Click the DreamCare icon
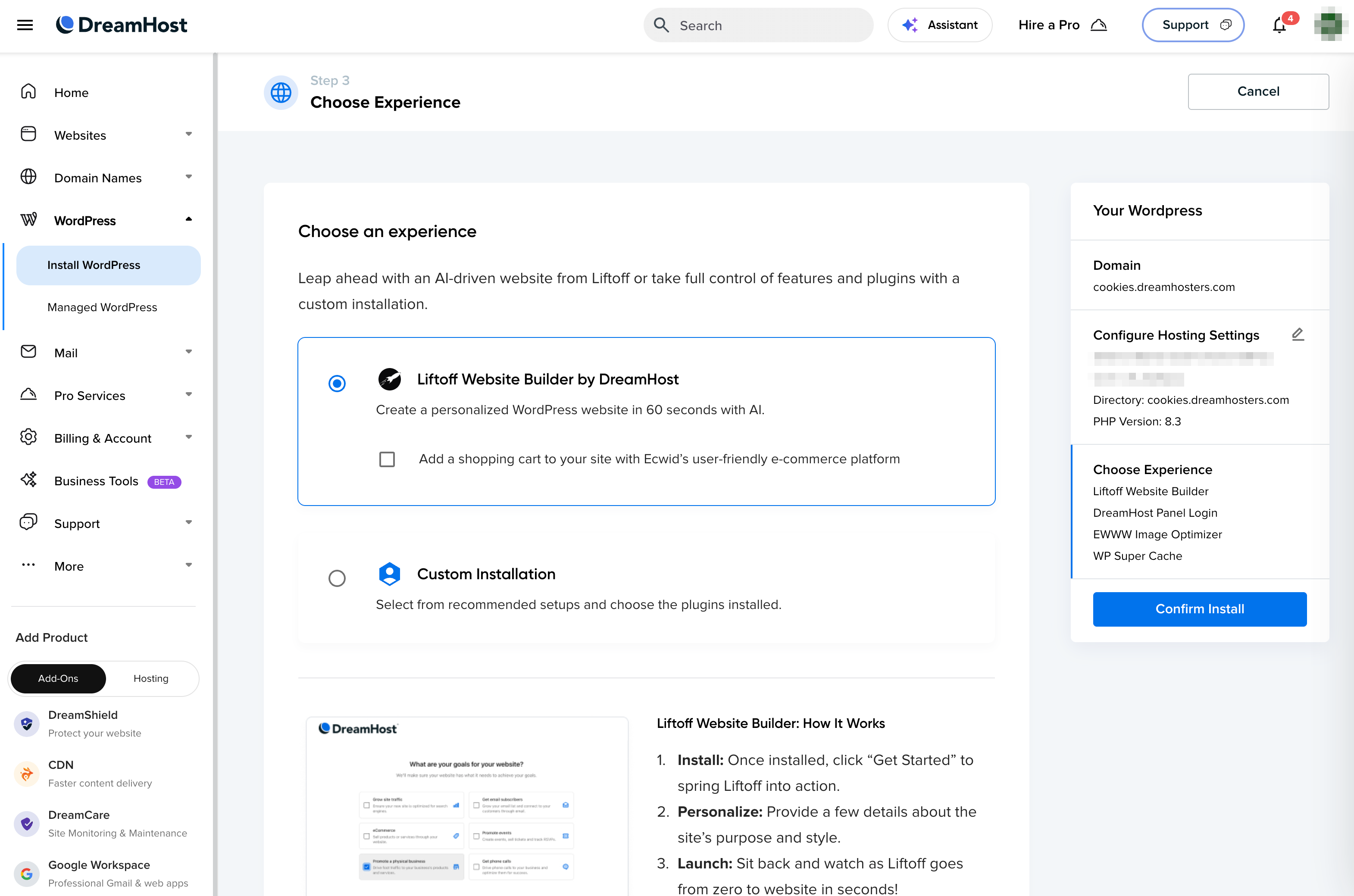Viewport: 1354px width, 896px height. pos(26,824)
